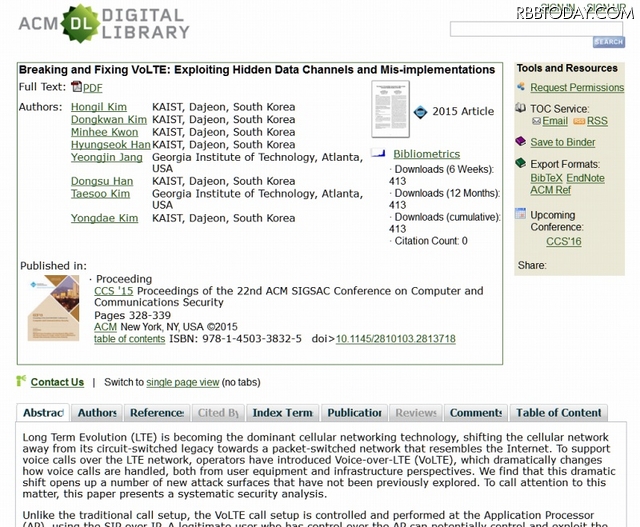Switch to the Comments tab
The height and width of the screenshot is (527, 640).
click(476, 413)
